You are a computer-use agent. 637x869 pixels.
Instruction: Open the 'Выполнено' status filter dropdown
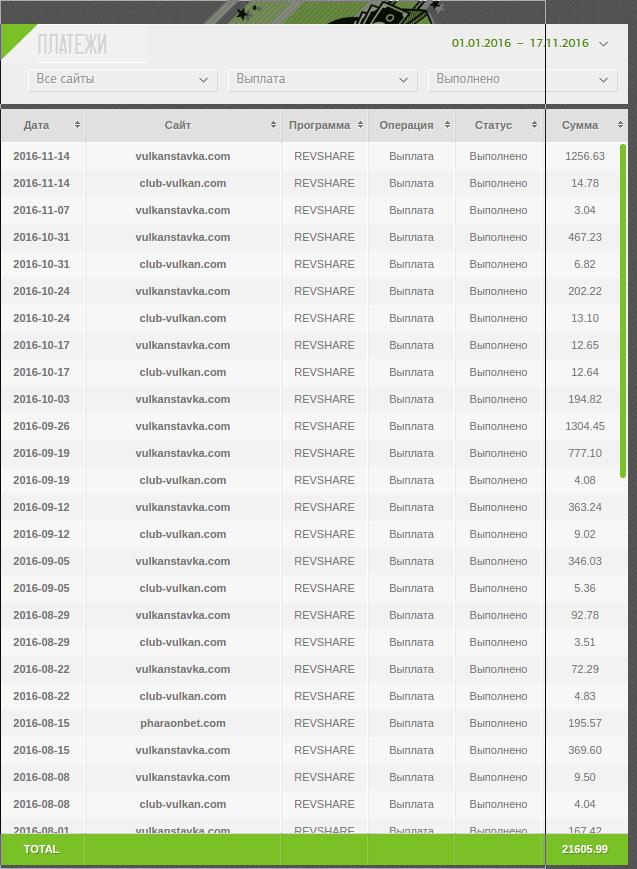pyautogui.click(x=523, y=80)
